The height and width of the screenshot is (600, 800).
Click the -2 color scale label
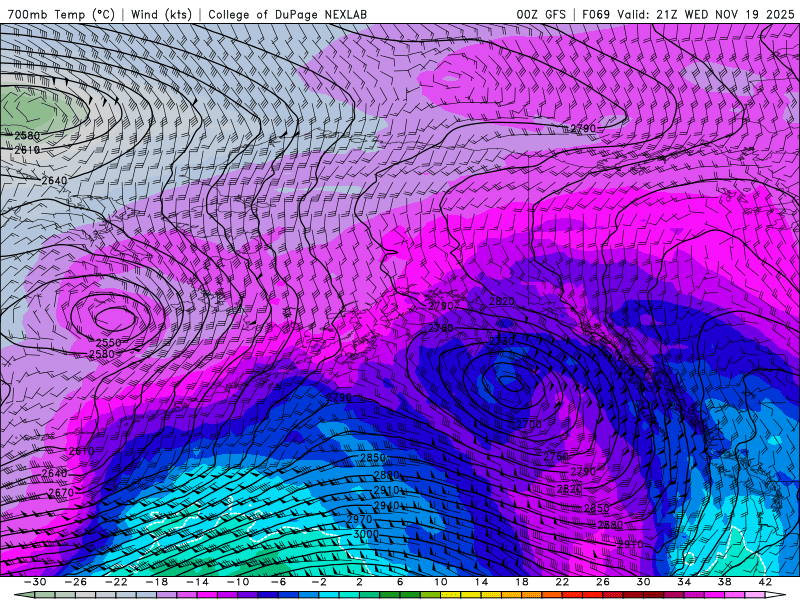(x=319, y=582)
